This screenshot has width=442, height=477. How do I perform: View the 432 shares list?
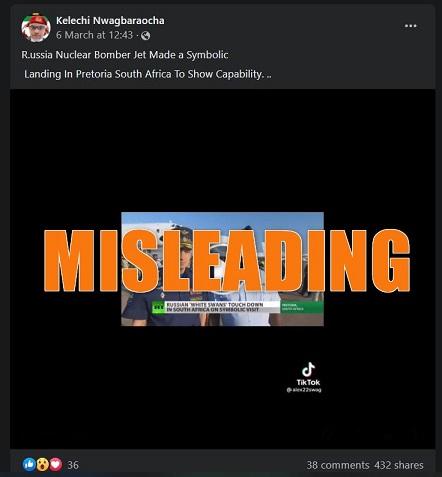coord(399,465)
